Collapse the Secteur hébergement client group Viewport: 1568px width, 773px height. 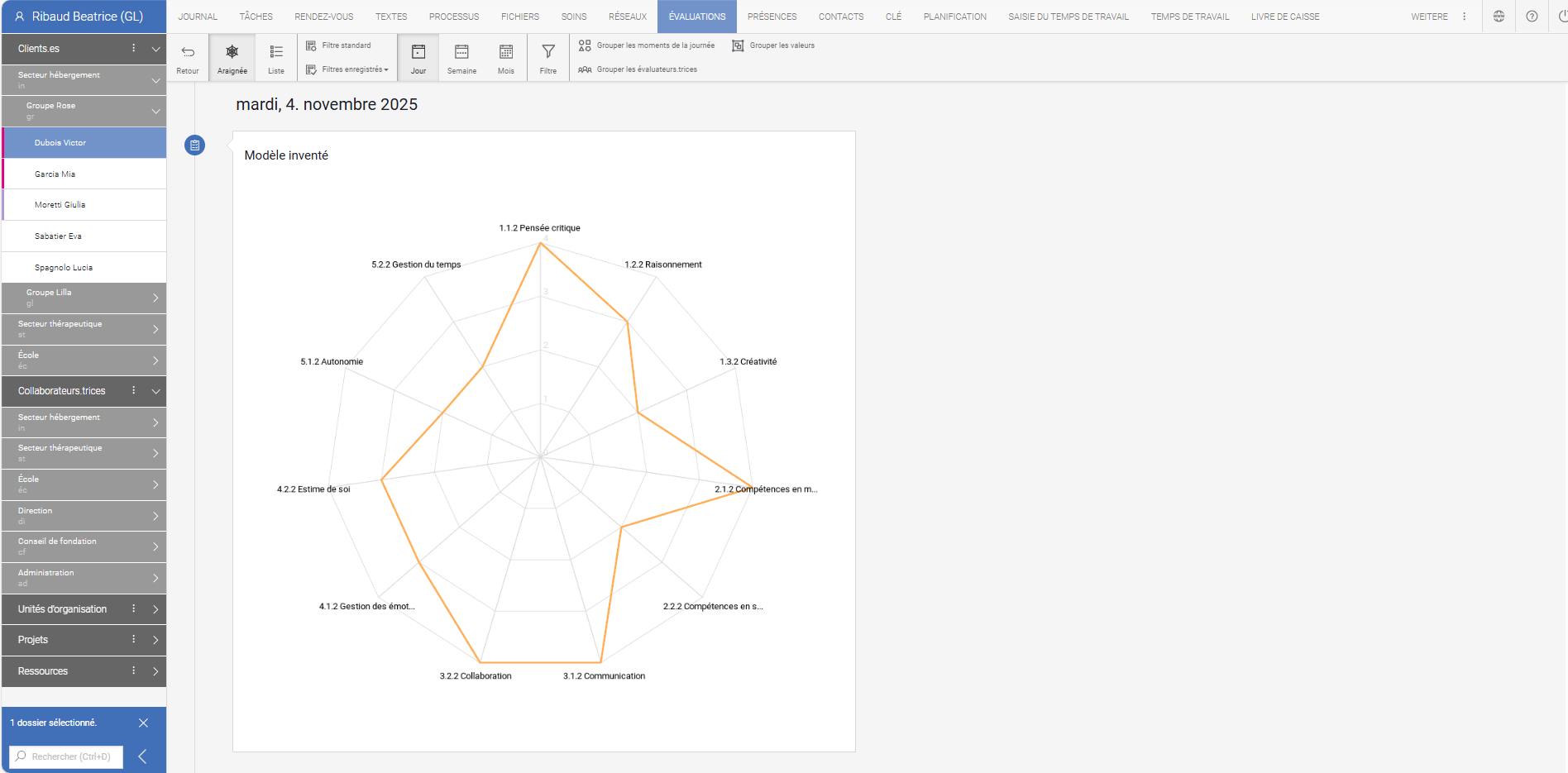click(x=155, y=79)
